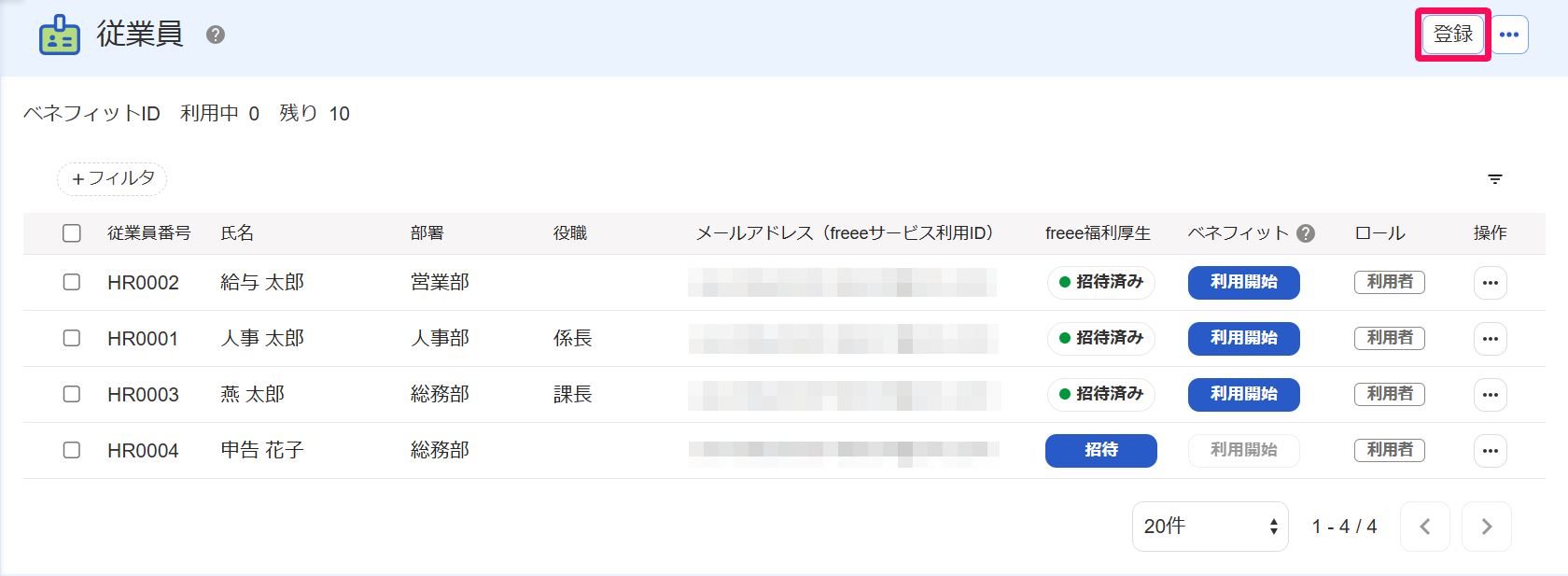Open the actions menu for 給与 太郎
Image resolution: width=1568 pixels, height=576 pixels.
(1491, 283)
